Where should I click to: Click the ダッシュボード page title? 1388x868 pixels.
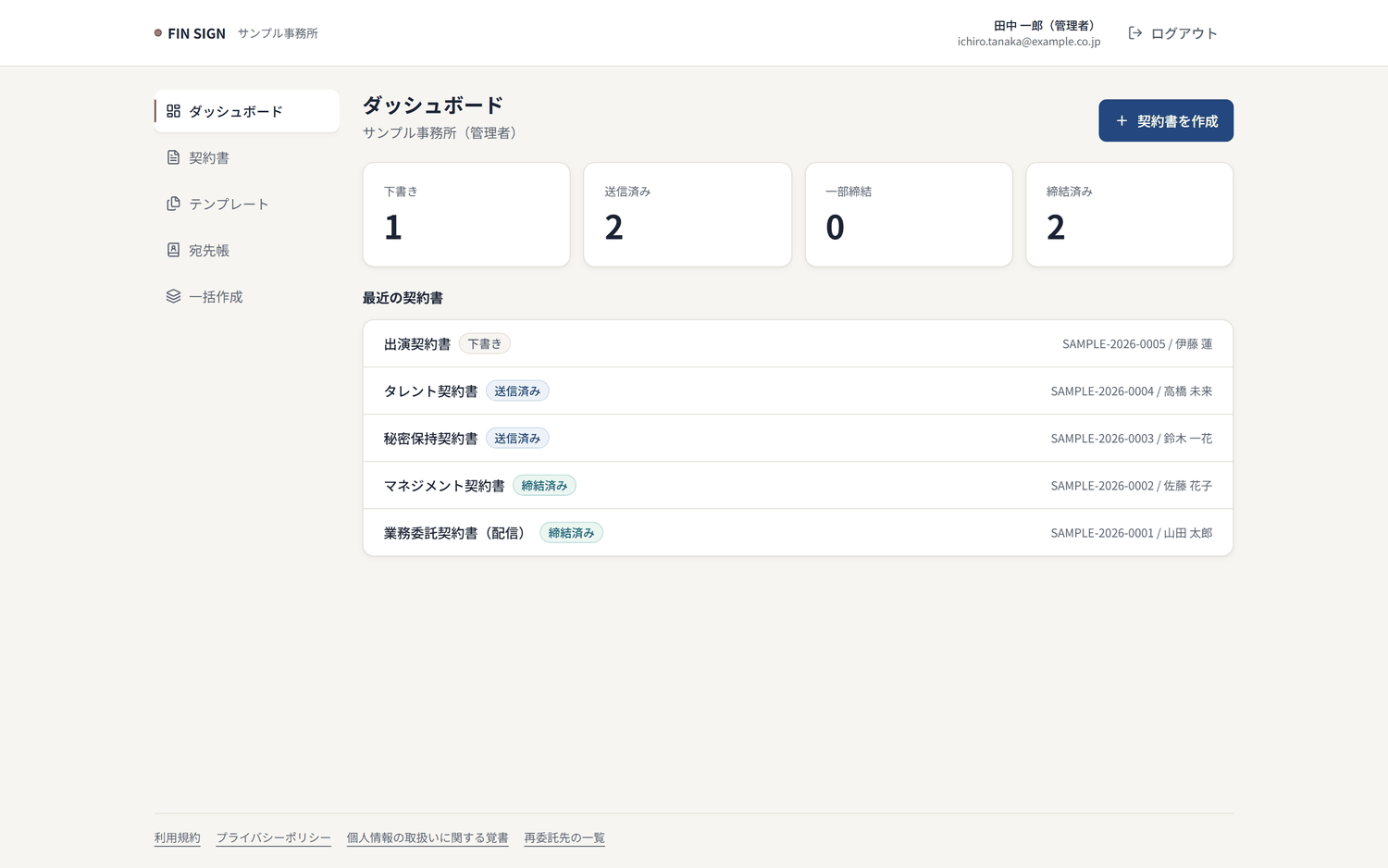(x=432, y=105)
